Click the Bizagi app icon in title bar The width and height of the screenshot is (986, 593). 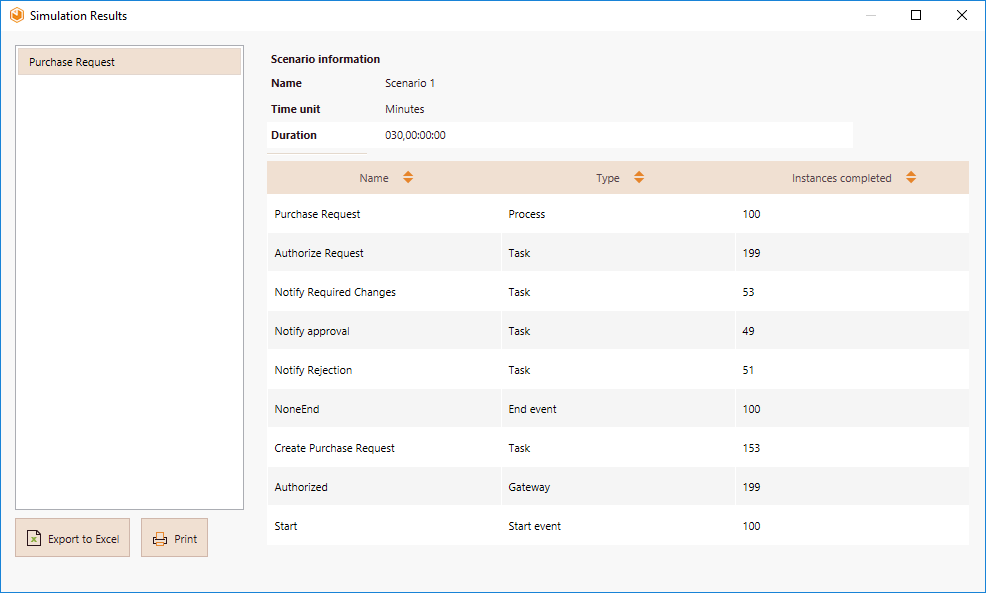(x=17, y=15)
